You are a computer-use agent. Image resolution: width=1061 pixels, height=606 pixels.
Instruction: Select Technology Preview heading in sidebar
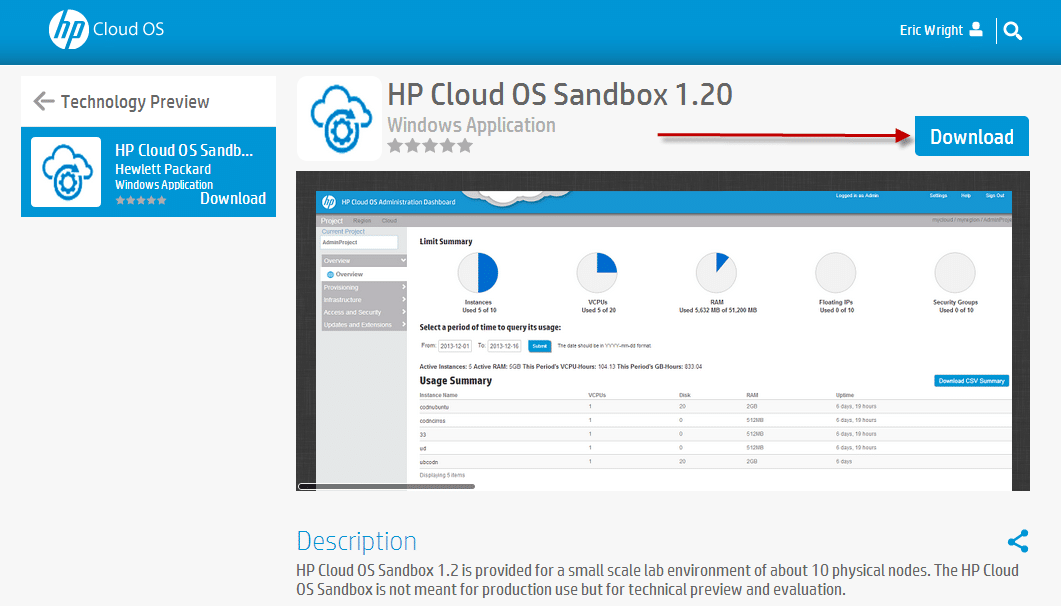[135, 102]
